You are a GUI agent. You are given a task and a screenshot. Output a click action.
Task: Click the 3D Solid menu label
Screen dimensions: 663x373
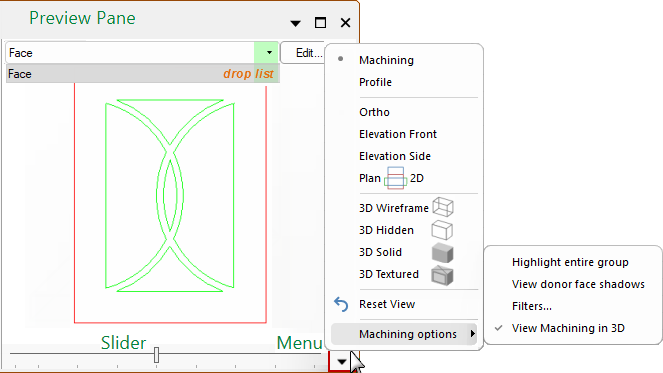[380, 252]
